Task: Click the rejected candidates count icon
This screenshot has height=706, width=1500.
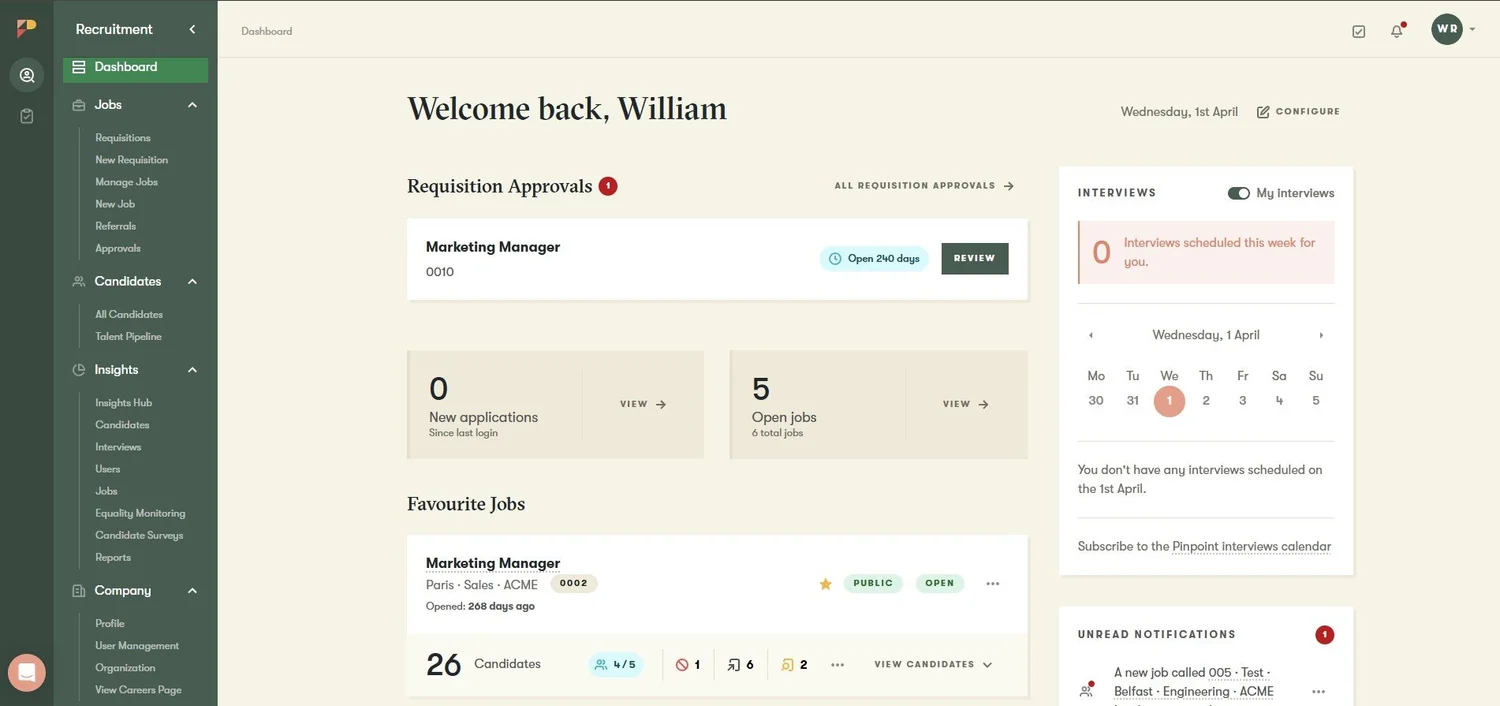Action: [x=682, y=665]
